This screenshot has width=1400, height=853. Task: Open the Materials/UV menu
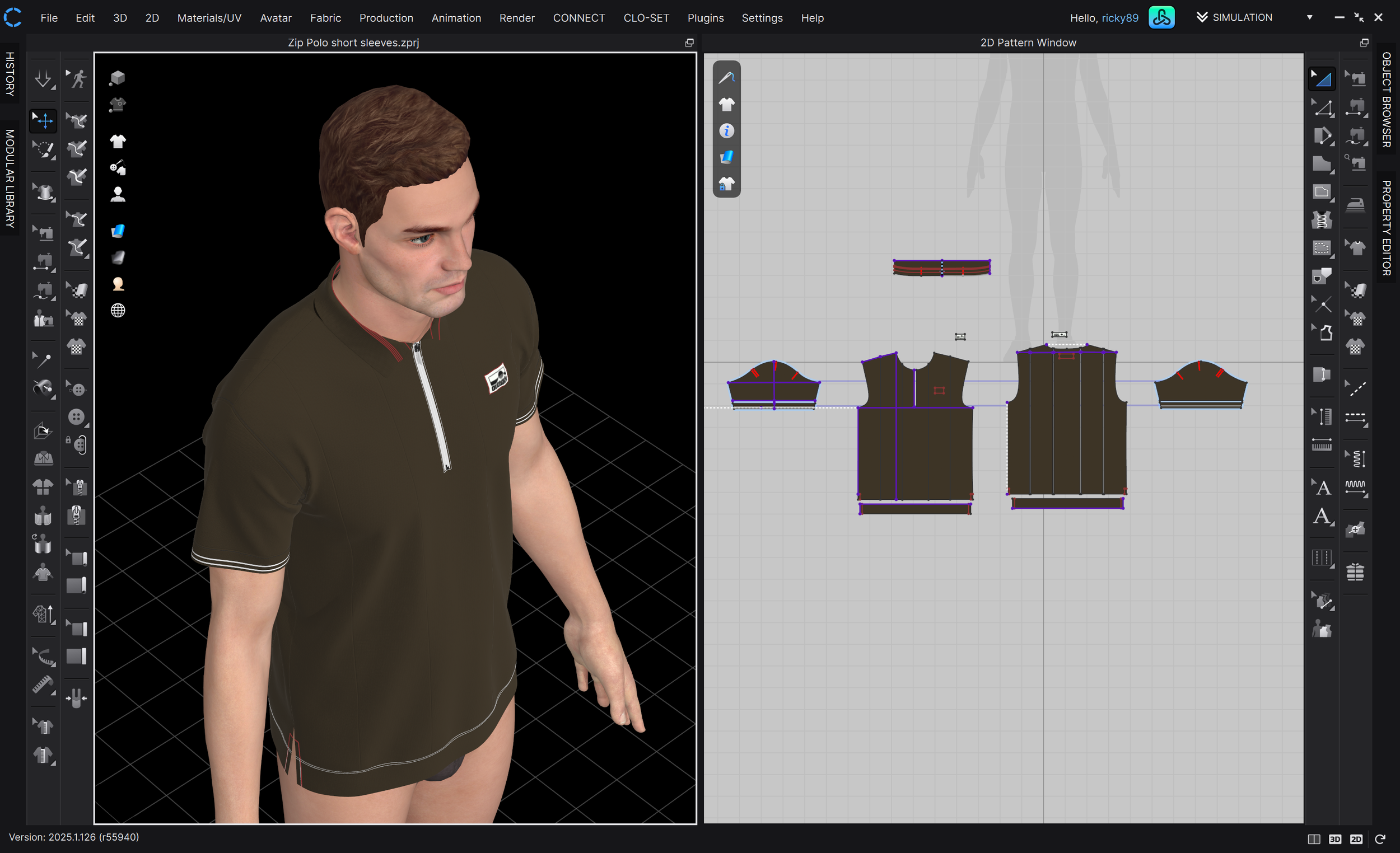pyautogui.click(x=209, y=17)
